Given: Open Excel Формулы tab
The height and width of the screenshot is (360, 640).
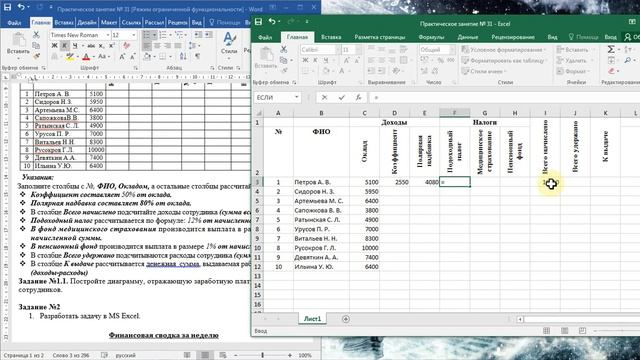Looking at the screenshot, I should (431, 37).
